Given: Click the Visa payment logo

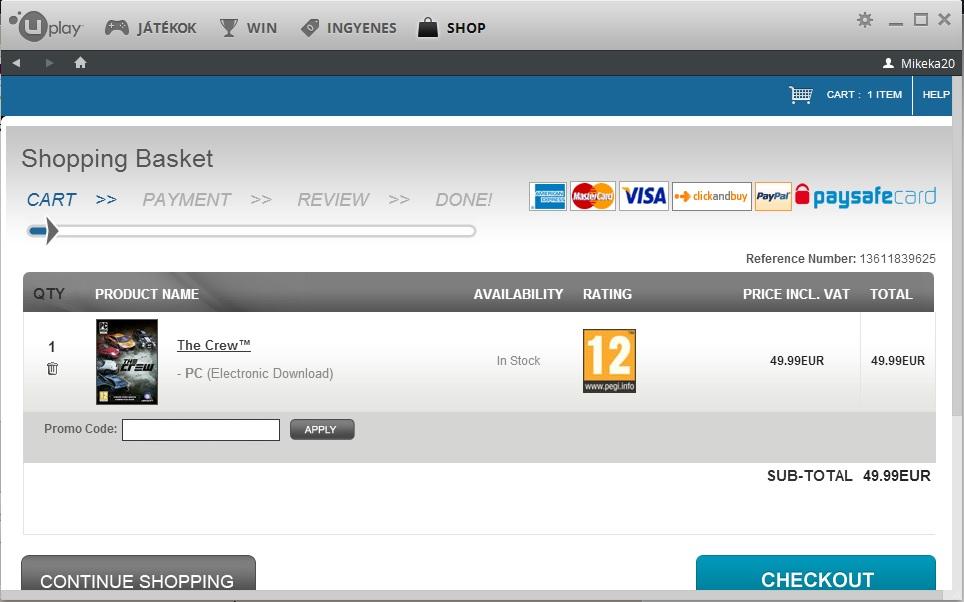Looking at the screenshot, I should pyautogui.click(x=644, y=197).
